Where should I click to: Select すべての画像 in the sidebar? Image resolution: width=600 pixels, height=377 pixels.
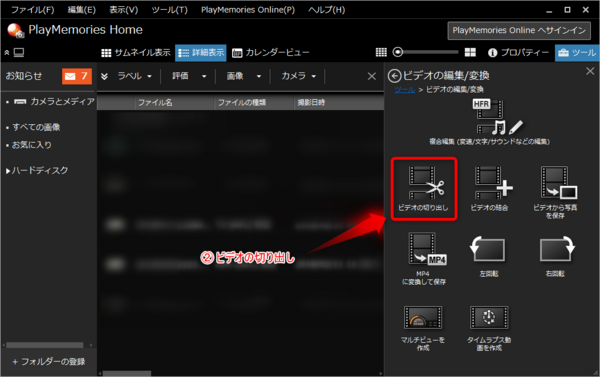[36, 127]
